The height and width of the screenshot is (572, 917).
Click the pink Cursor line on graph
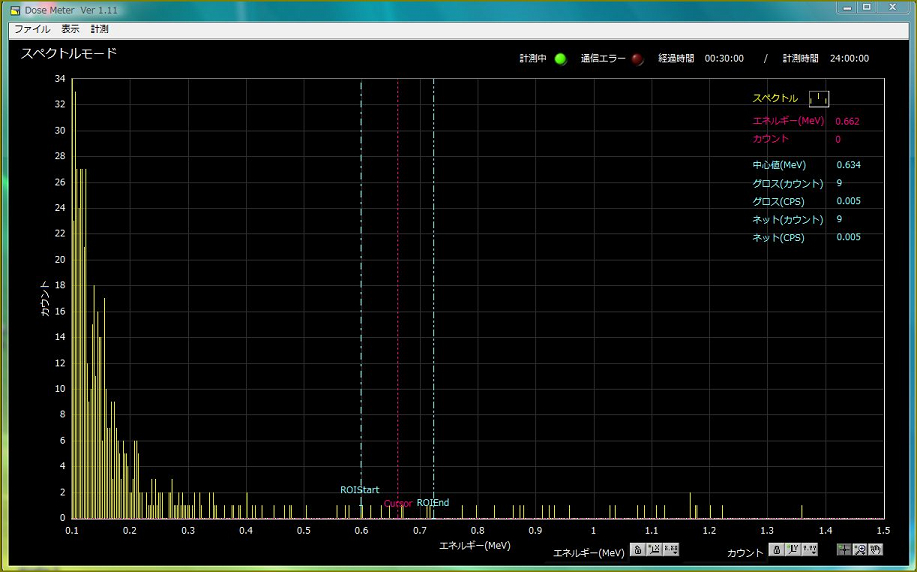tap(397, 300)
